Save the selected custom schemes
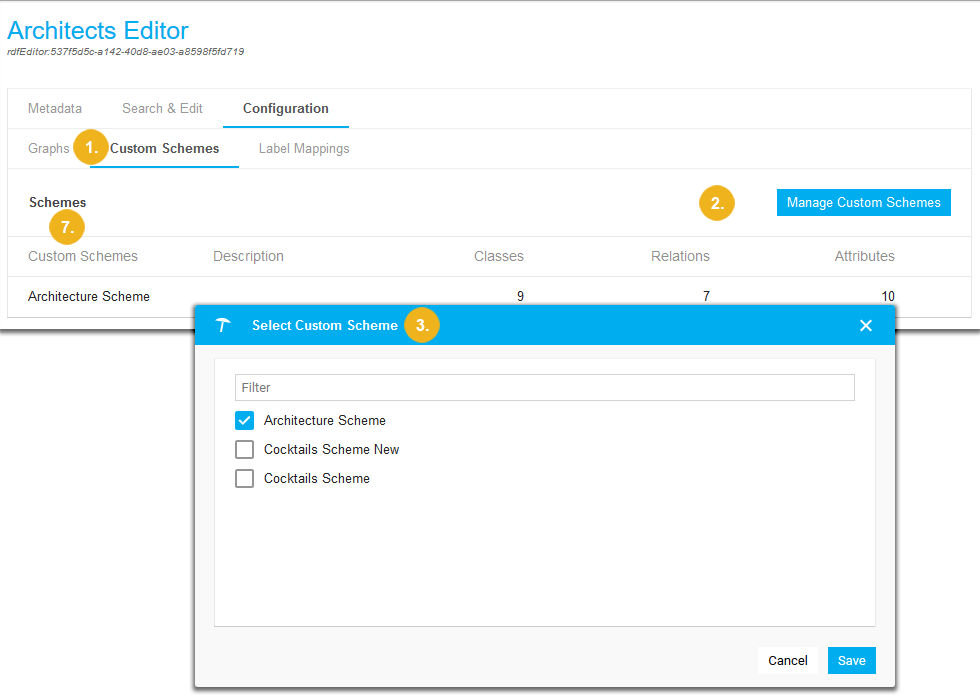Viewport: 980px width, 698px height. (x=852, y=660)
